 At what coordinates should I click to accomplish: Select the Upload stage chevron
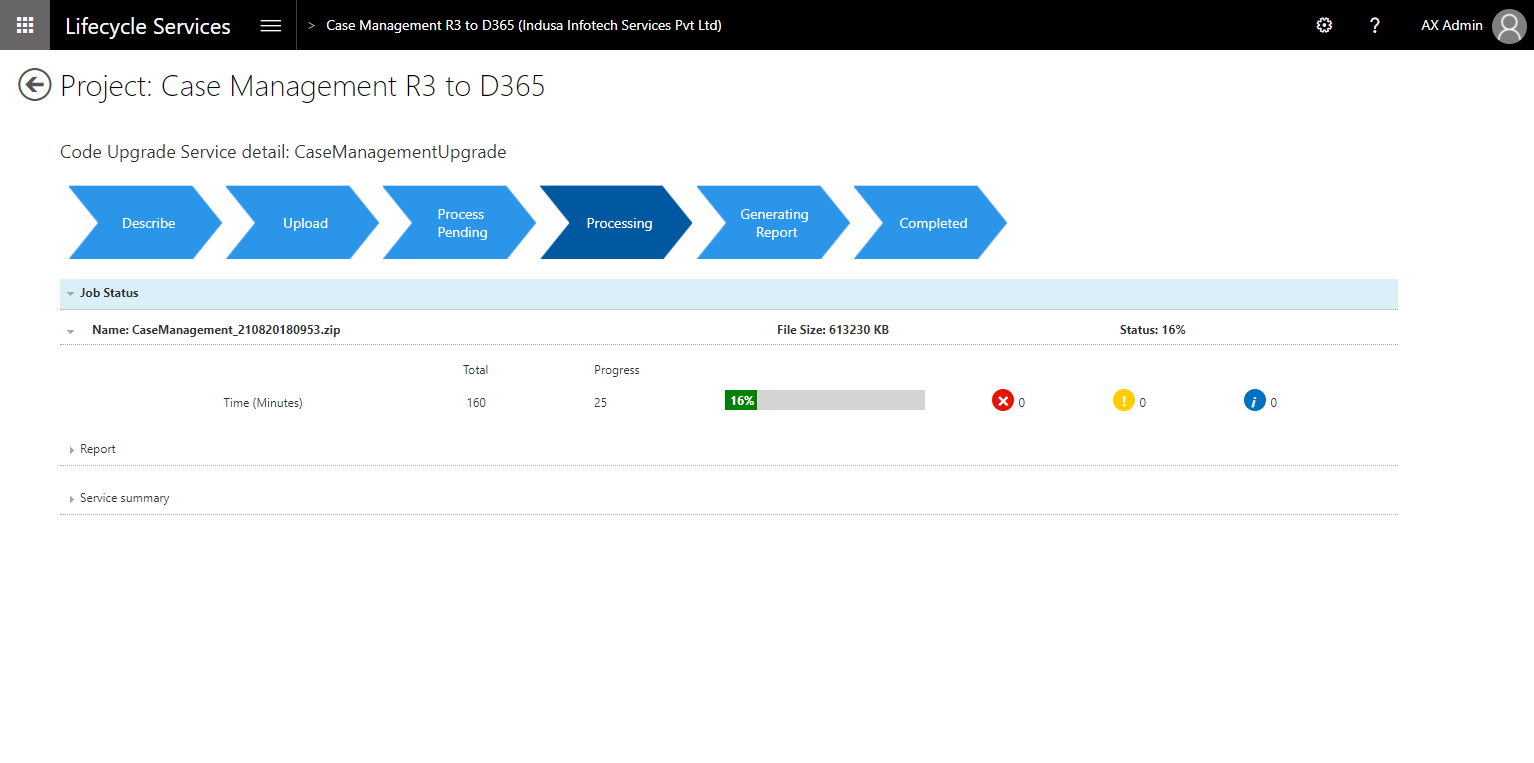305,222
